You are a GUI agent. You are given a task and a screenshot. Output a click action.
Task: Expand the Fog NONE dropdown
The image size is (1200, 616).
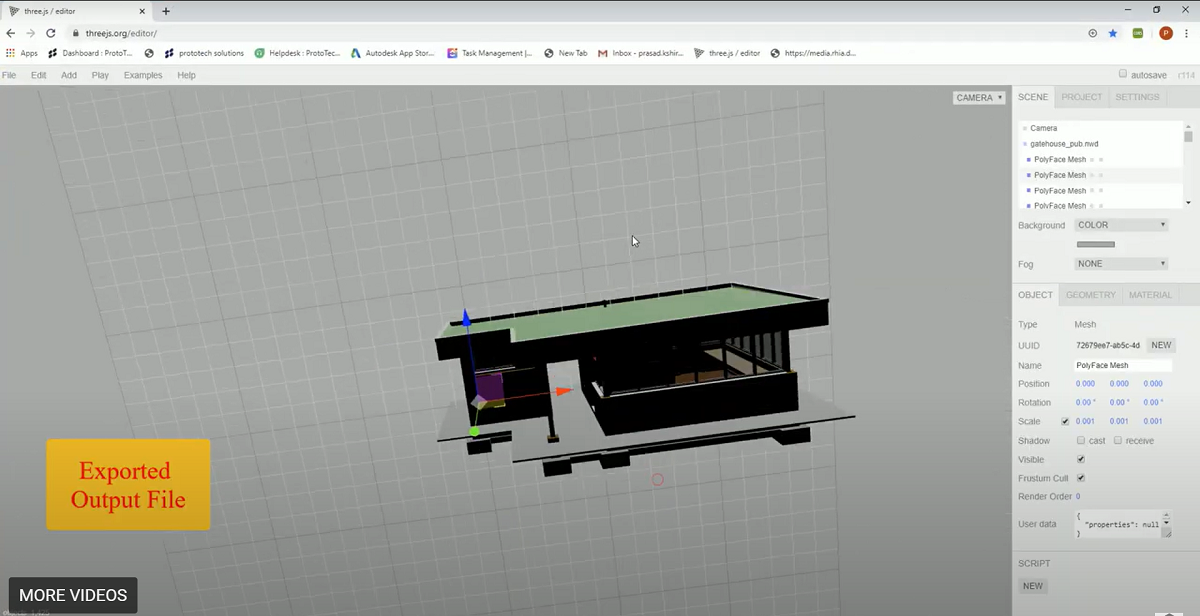[x=1121, y=264]
